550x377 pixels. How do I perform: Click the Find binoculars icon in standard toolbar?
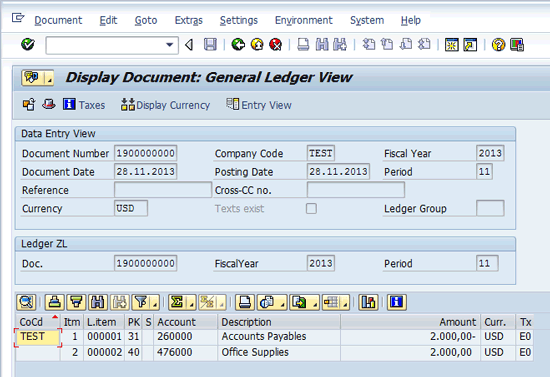coord(322,45)
